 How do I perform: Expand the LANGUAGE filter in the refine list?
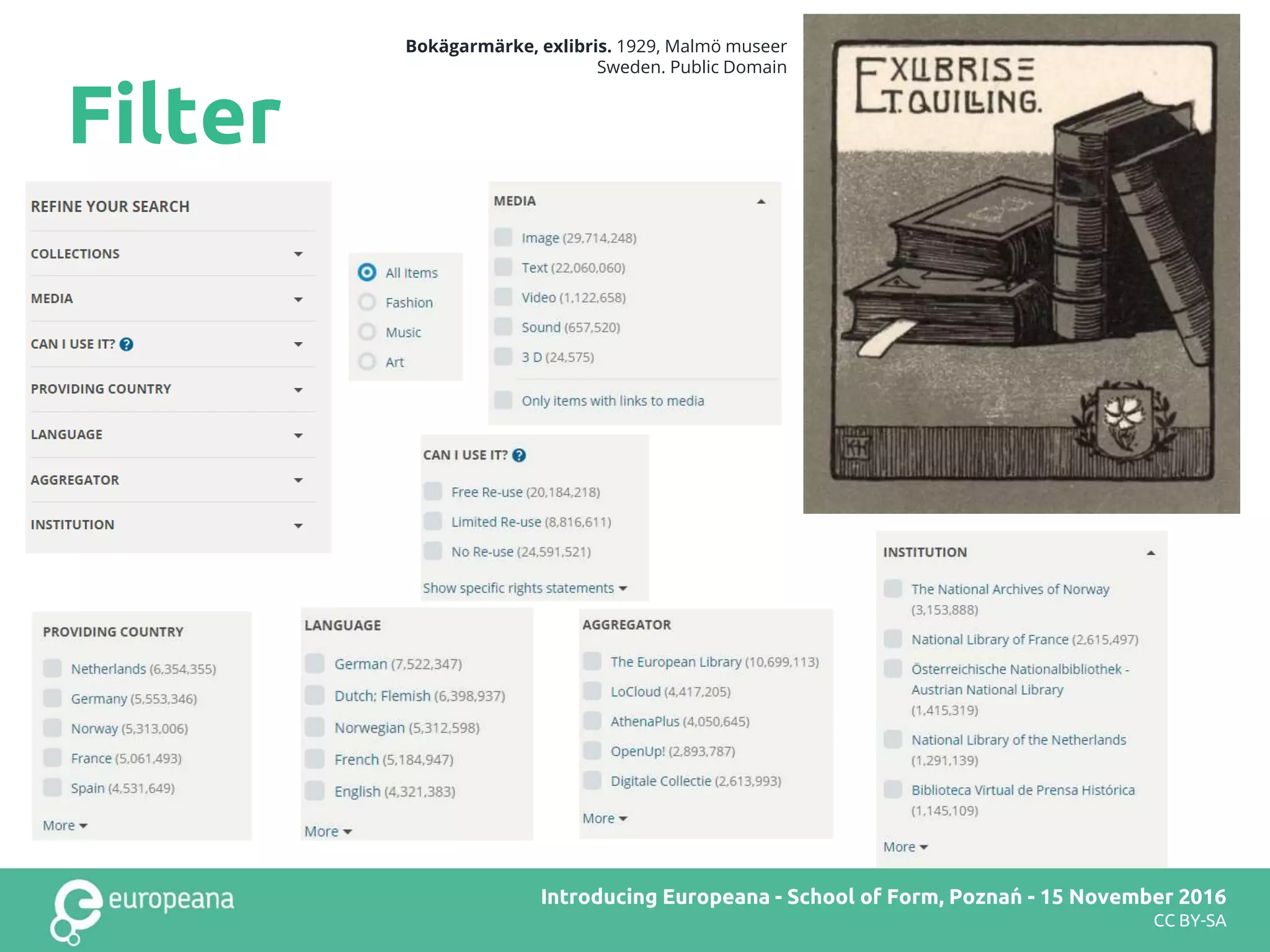pyautogui.click(x=298, y=436)
